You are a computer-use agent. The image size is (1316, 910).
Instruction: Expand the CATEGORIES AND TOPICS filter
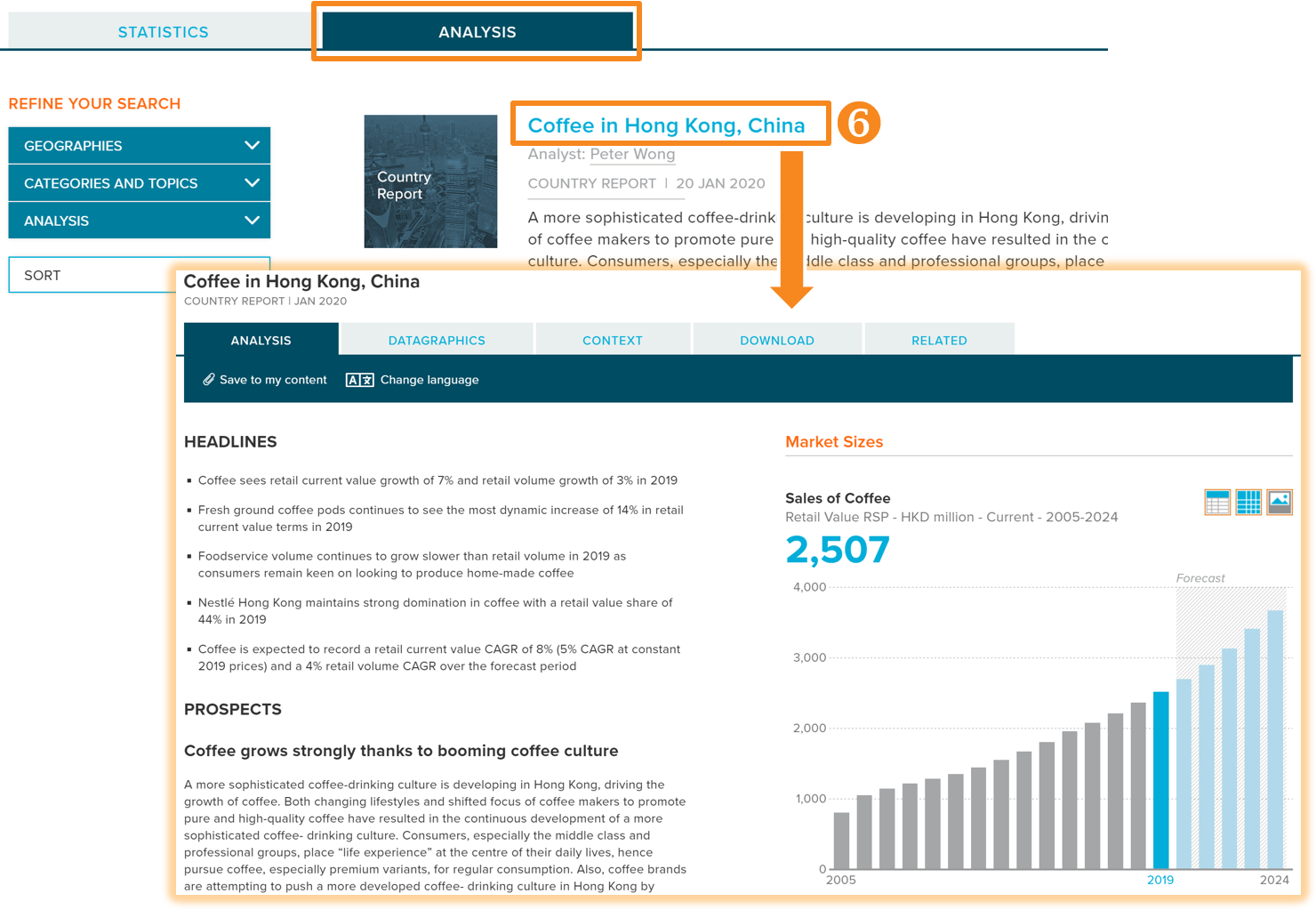coord(139,182)
